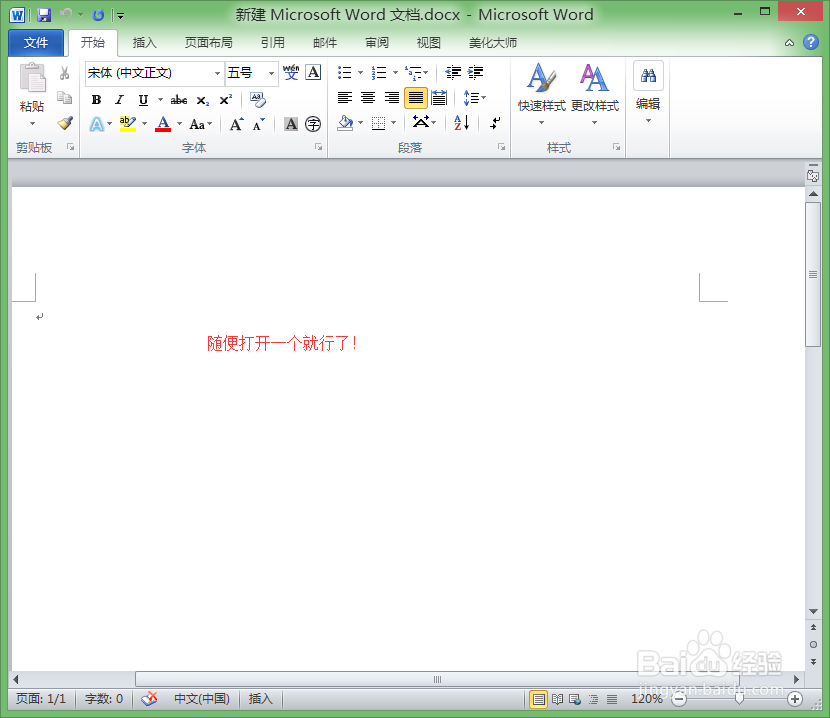Click the spelling check icon in status bar
The image size is (830, 718).
click(x=149, y=699)
